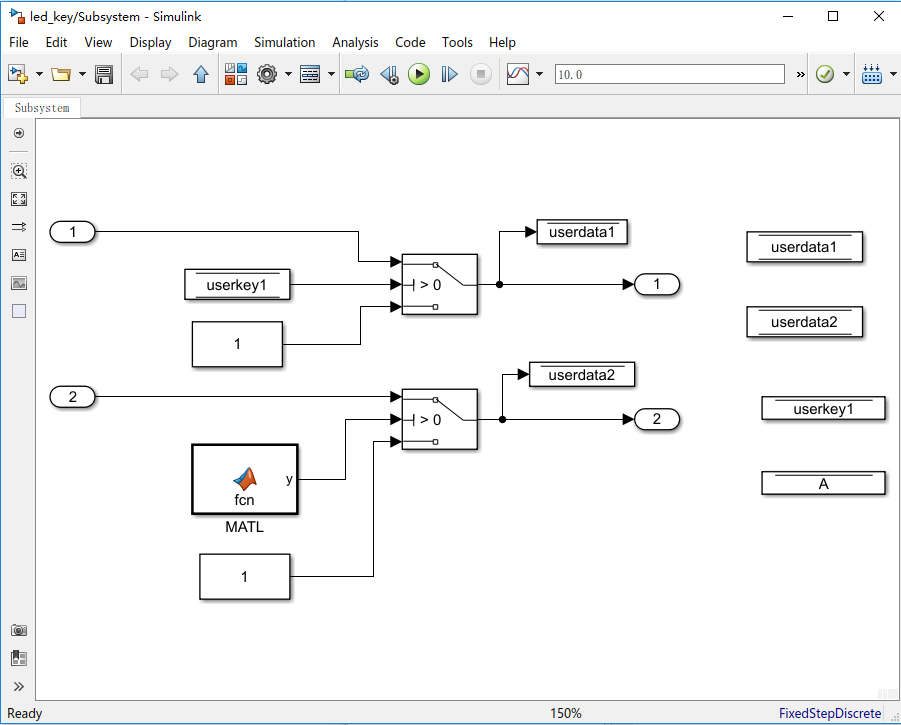Open the Help menu
Screen dimensions: 901x725
(502, 43)
